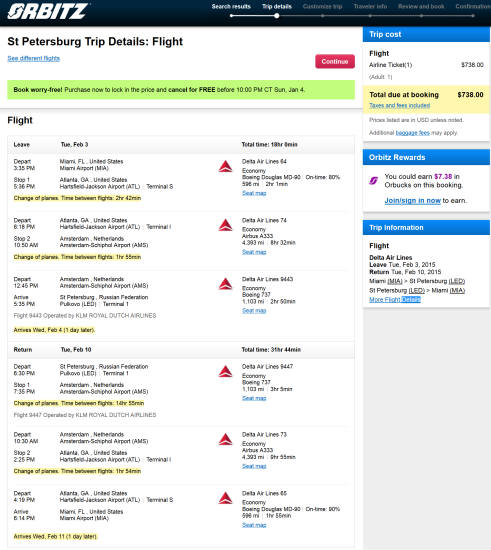491x550 pixels.
Task: Go to the Search results step
Action: 231,6
